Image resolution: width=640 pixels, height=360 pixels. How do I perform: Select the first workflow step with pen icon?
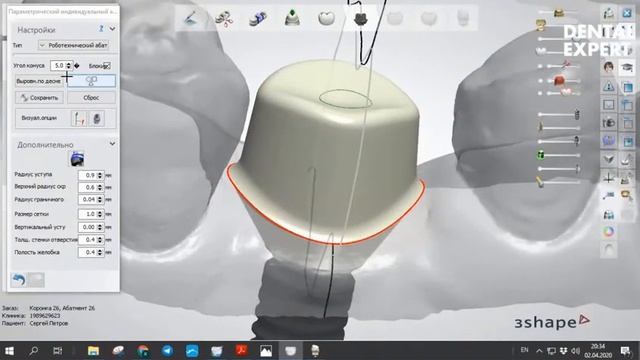click(x=191, y=18)
